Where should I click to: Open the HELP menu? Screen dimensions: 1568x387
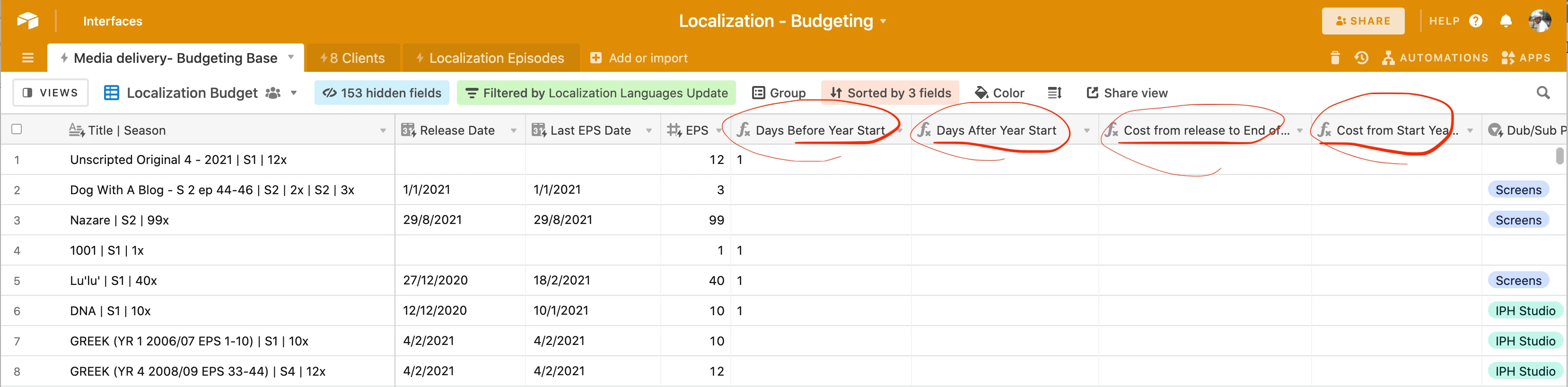tap(1444, 21)
